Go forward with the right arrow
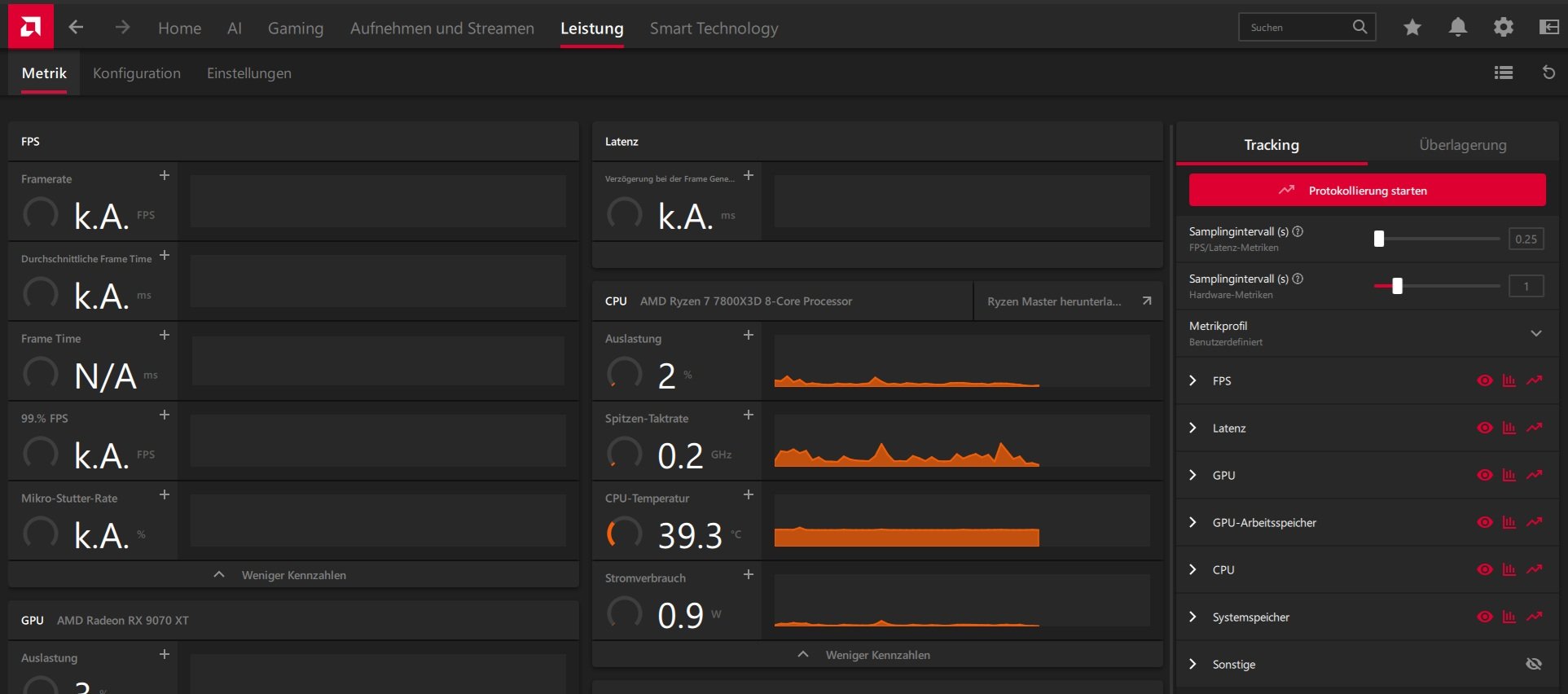 point(122,28)
